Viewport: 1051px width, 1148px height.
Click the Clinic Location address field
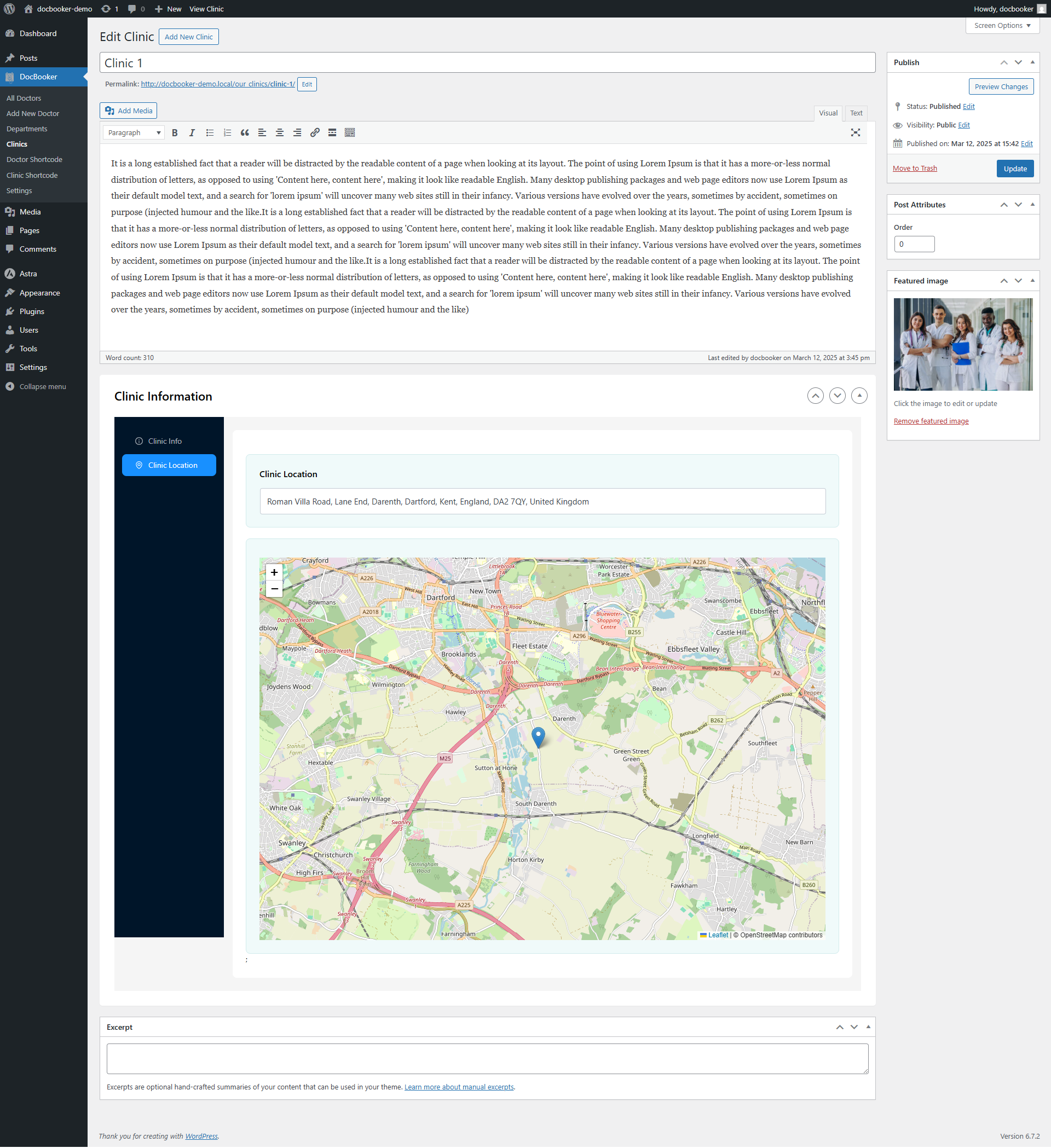point(542,502)
